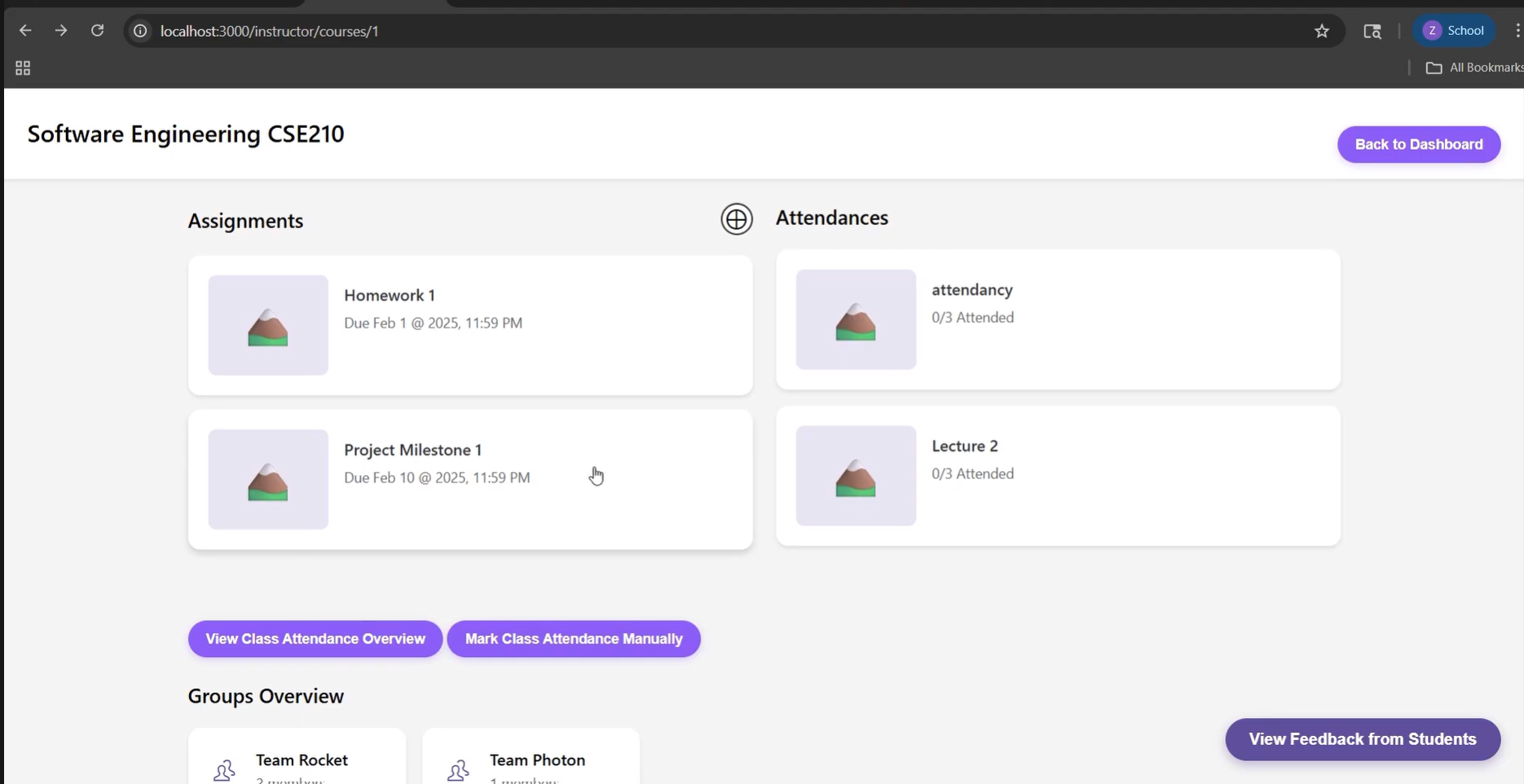Viewport: 1524px width, 784px height.
Task: Navigate back using the browser back arrow
Action: [x=25, y=30]
